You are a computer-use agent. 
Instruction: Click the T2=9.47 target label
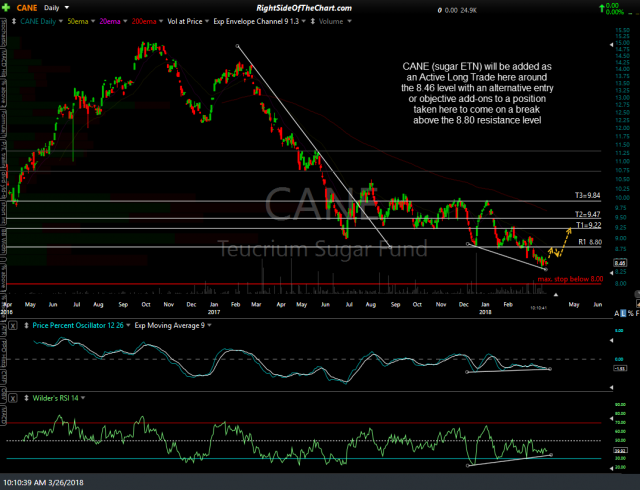tap(588, 214)
